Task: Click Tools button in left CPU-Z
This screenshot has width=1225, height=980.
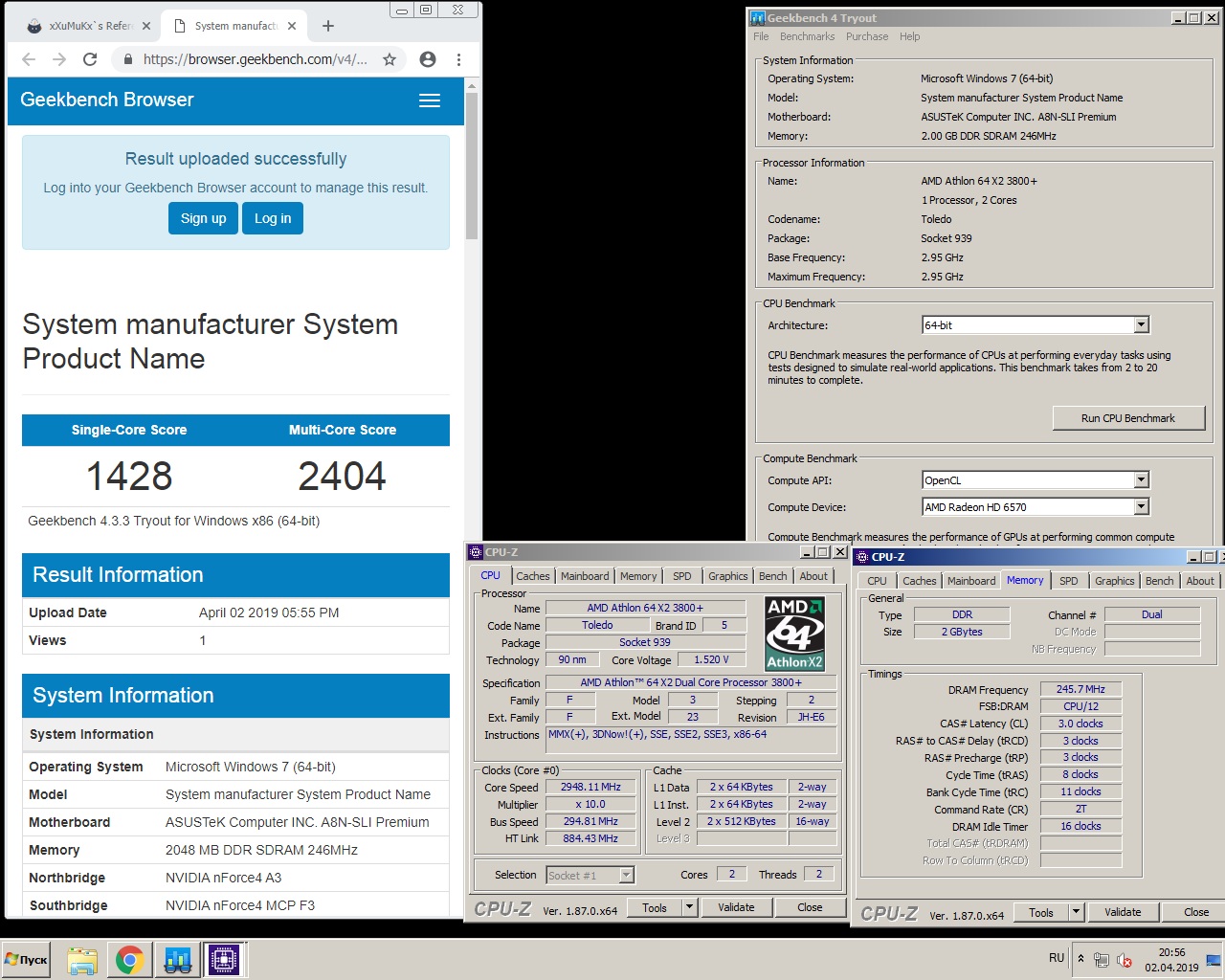Action: point(655,907)
